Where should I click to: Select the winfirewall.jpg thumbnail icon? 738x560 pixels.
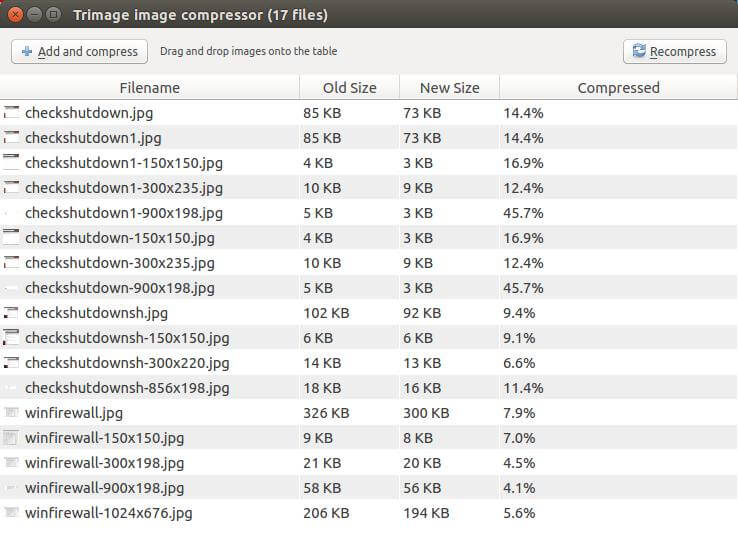[x=11, y=413]
